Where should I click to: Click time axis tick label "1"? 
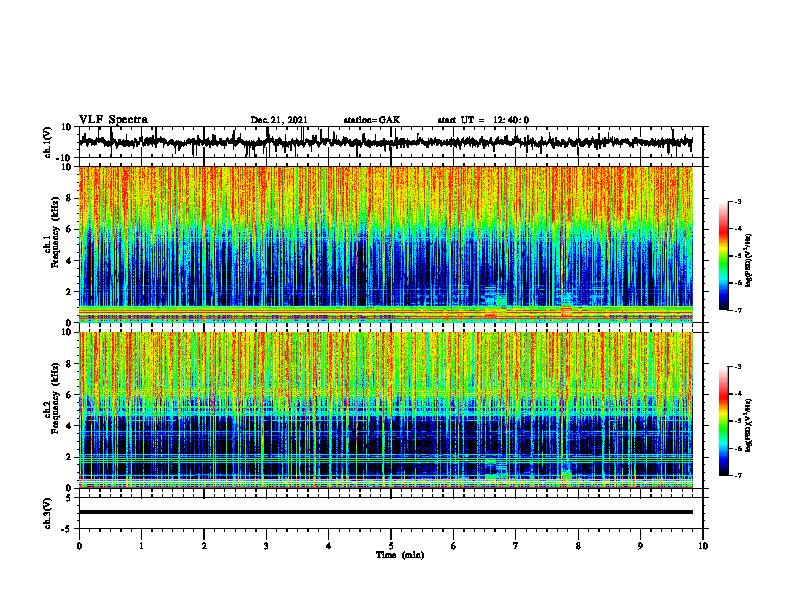click(141, 546)
